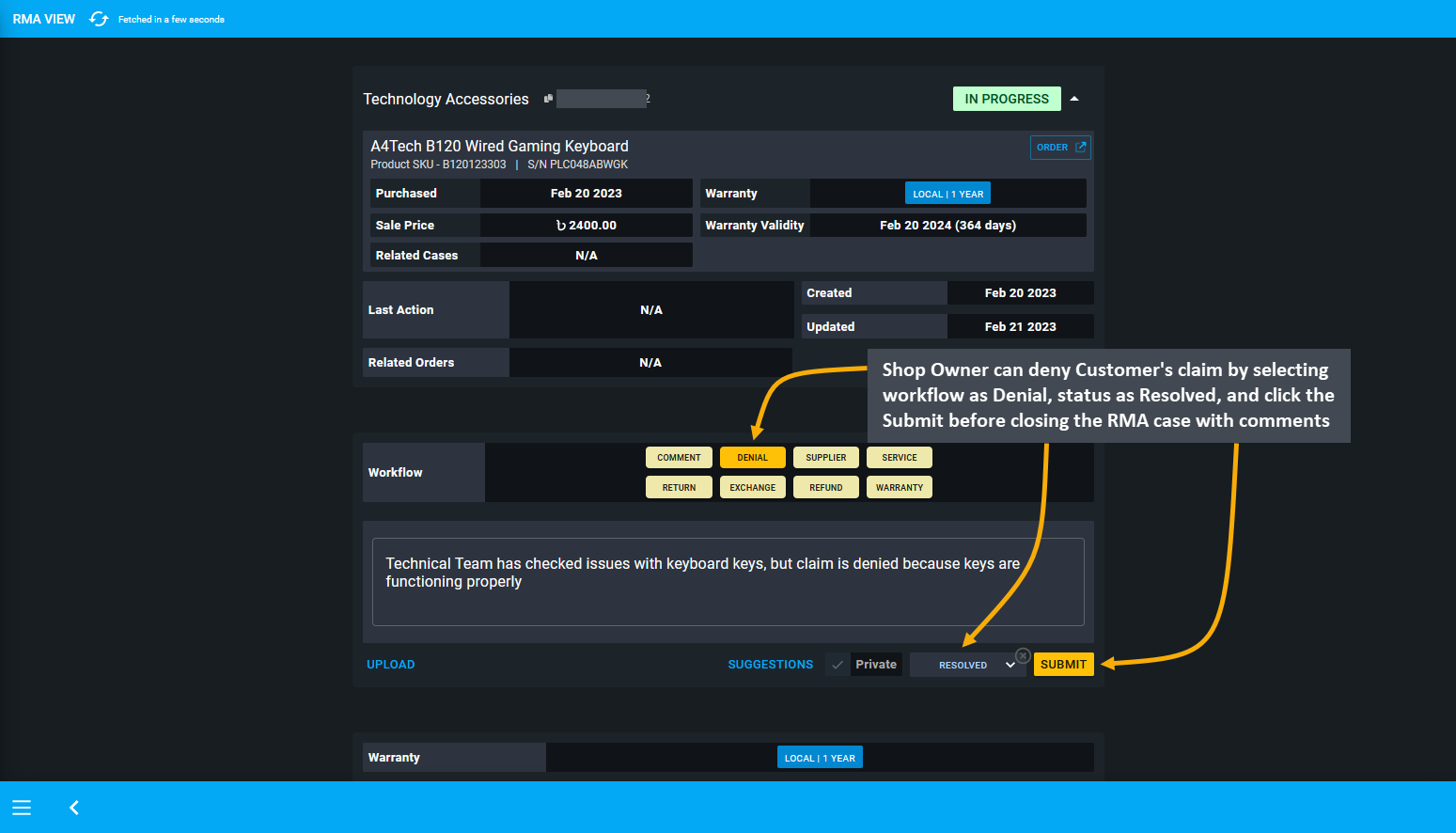Click the Related Cases N/A value
Image resolution: width=1456 pixels, height=833 pixels.
tap(587, 256)
